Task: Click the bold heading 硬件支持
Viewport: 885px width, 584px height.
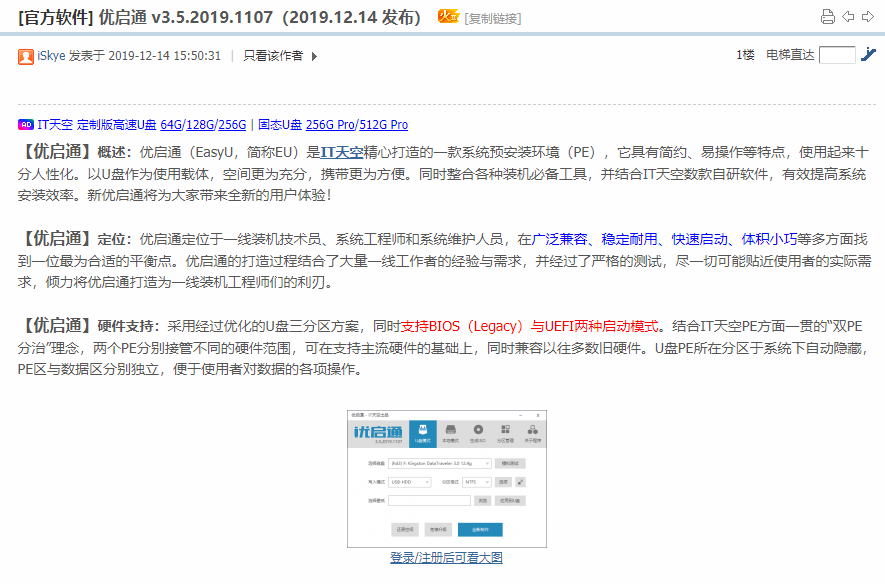Action: [126, 326]
